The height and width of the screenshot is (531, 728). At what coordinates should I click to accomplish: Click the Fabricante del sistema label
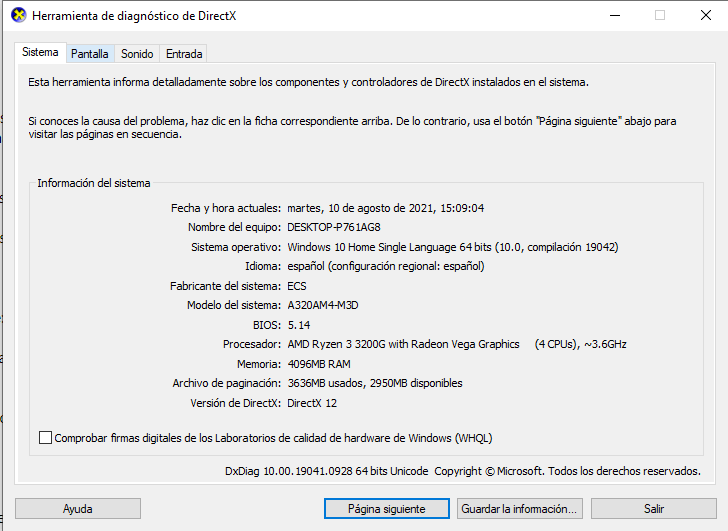[x=225, y=286]
